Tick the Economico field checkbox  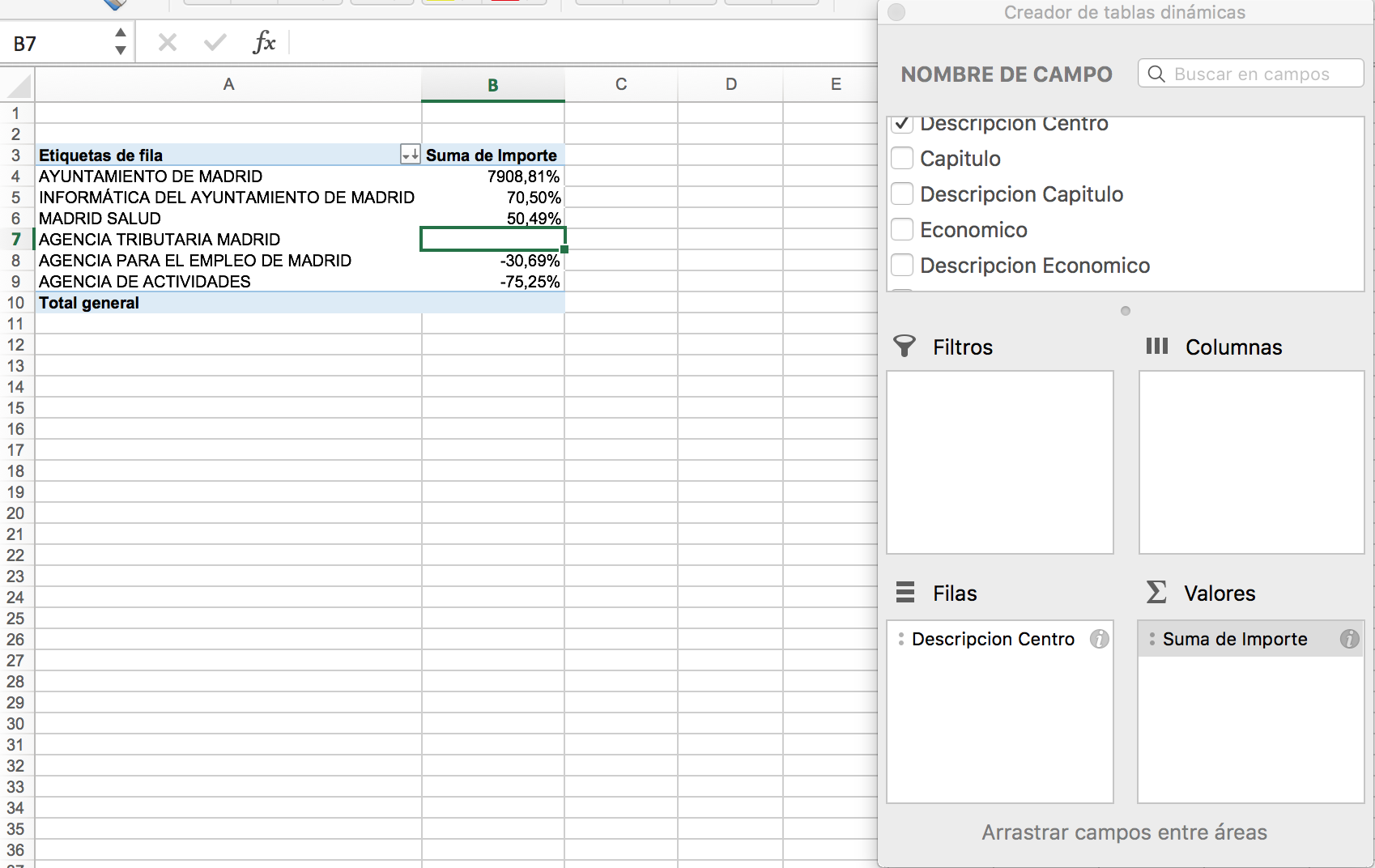tap(902, 230)
